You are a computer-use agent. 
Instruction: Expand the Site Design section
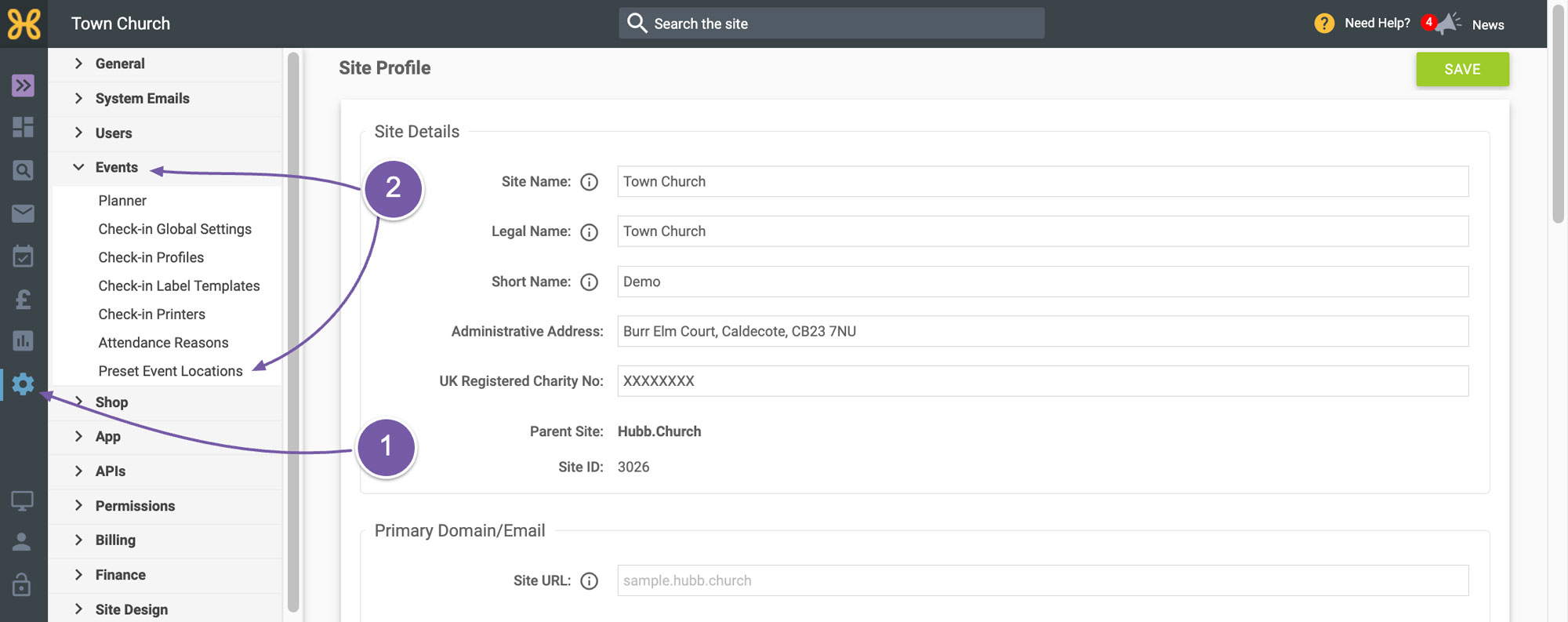pyautogui.click(x=165, y=609)
